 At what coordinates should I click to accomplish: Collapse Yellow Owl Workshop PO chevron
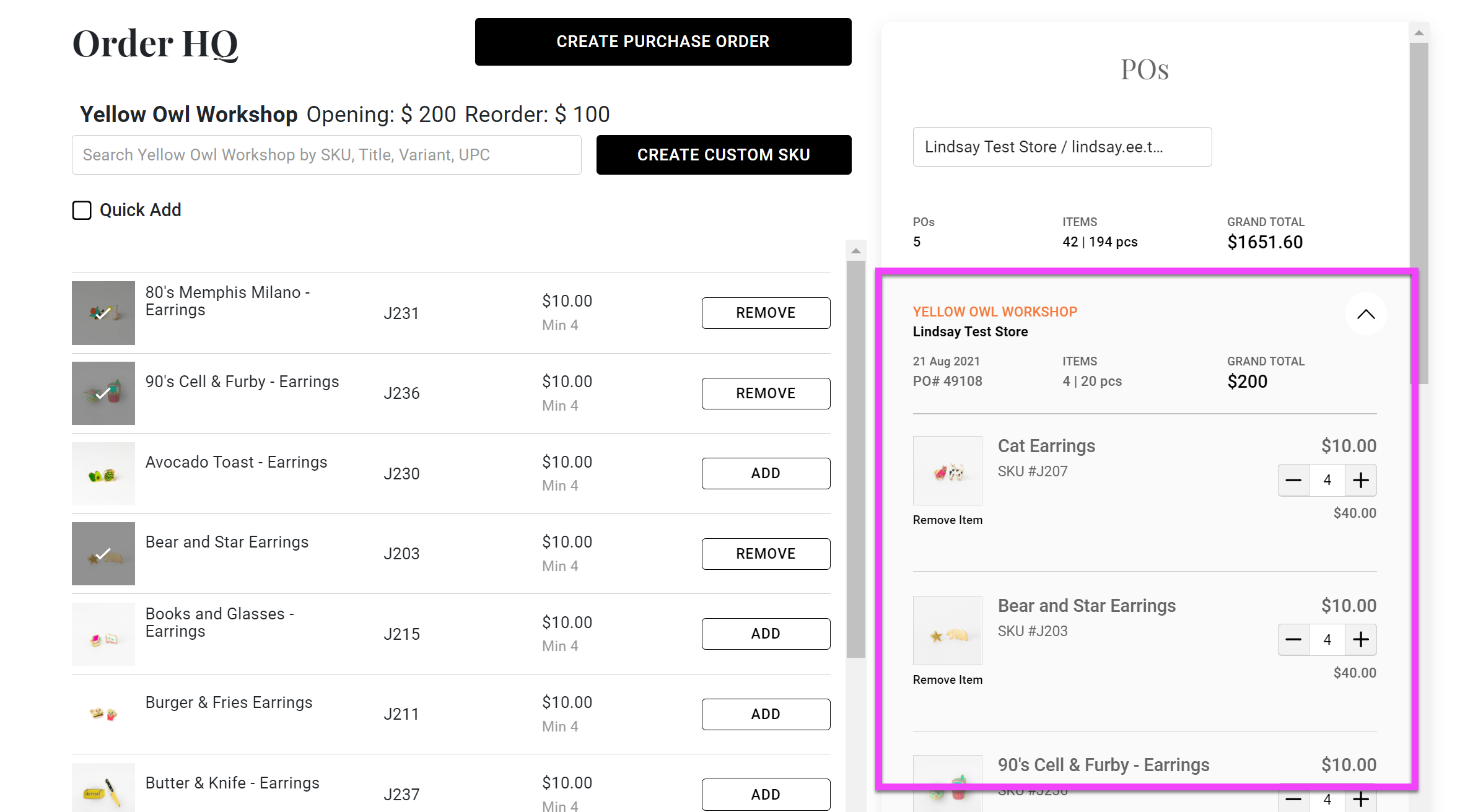pos(1365,314)
